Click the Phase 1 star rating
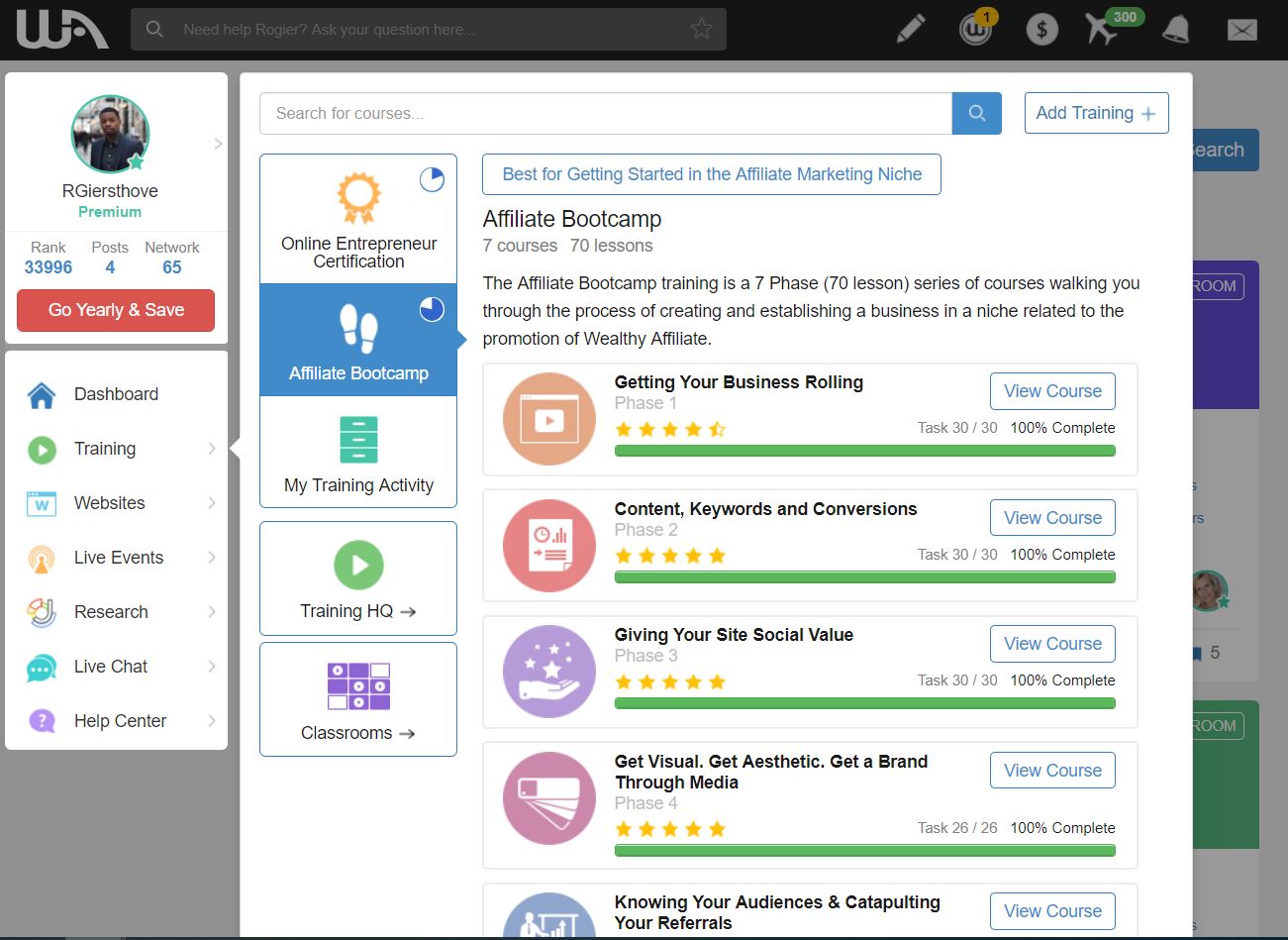Screen dimensions: 1288x940 pyautogui.click(x=670, y=429)
